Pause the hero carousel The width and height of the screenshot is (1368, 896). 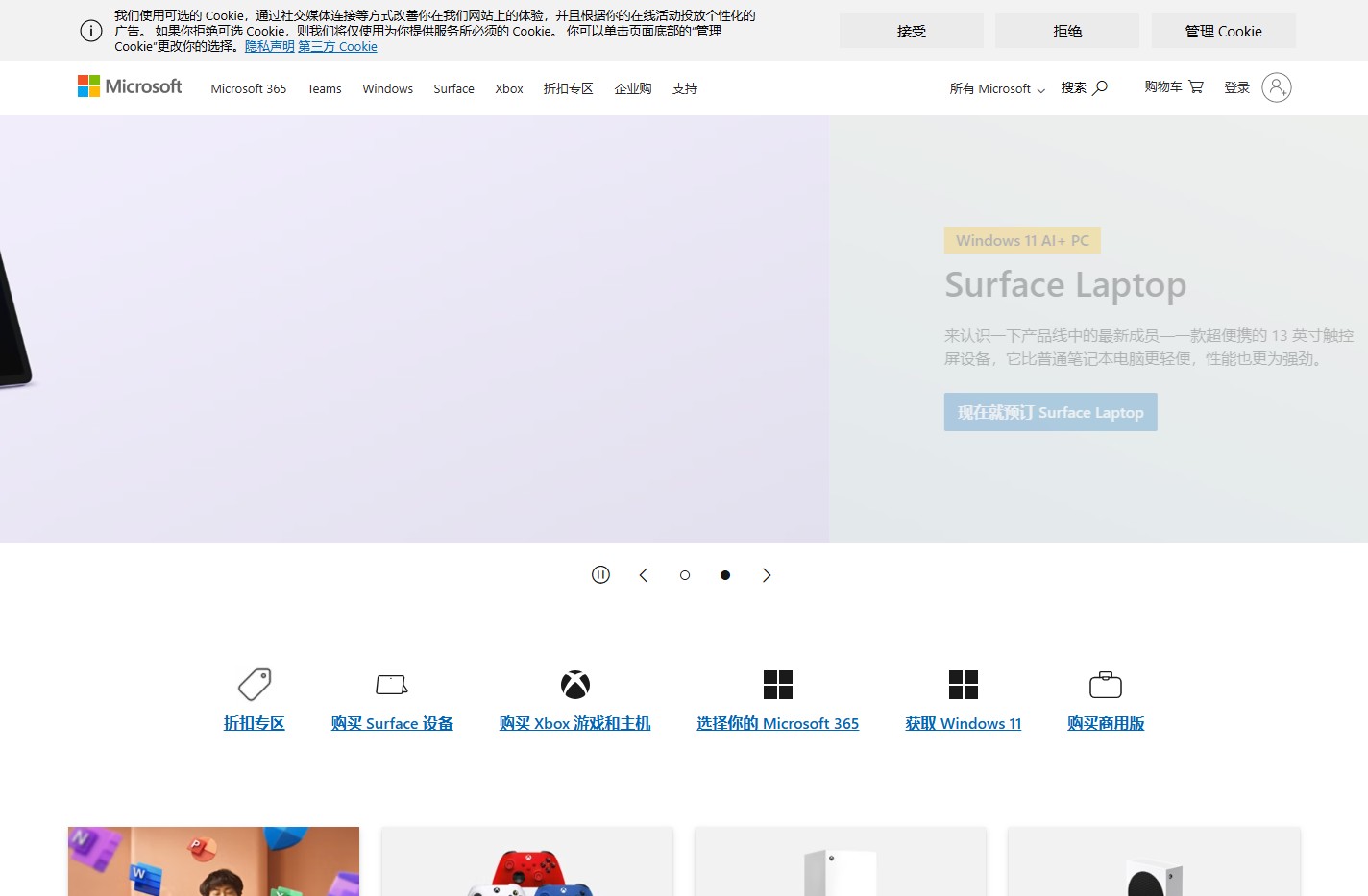click(x=600, y=575)
